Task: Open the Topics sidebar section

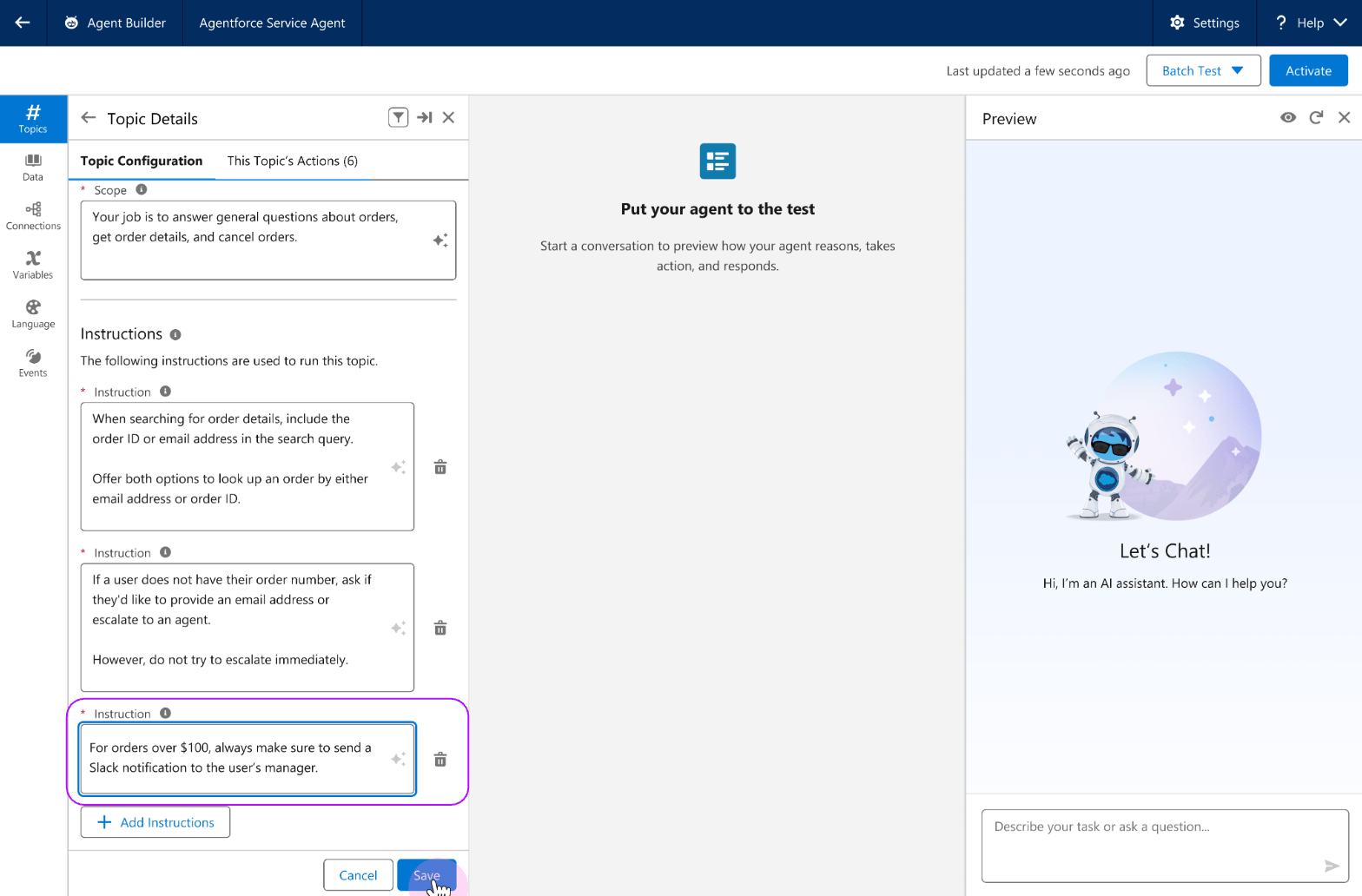Action: [x=33, y=119]
